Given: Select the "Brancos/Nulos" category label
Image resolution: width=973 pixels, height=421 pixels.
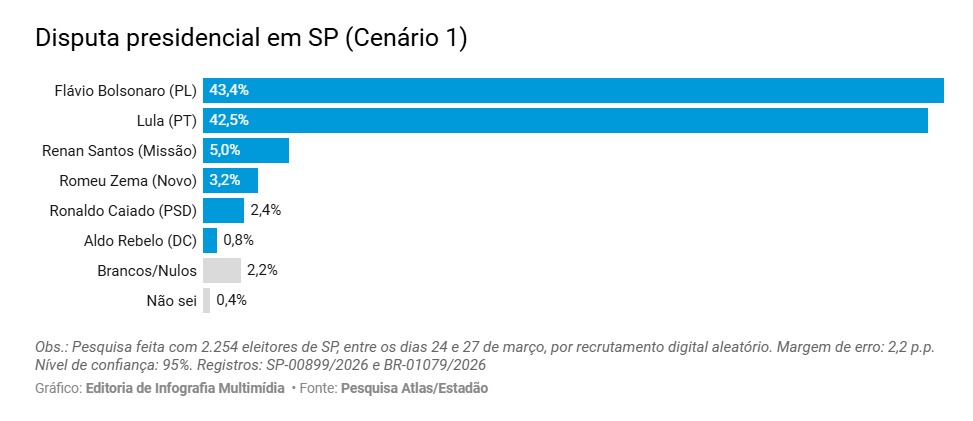Looking at the screenshot, I should [x=147, y=271].
